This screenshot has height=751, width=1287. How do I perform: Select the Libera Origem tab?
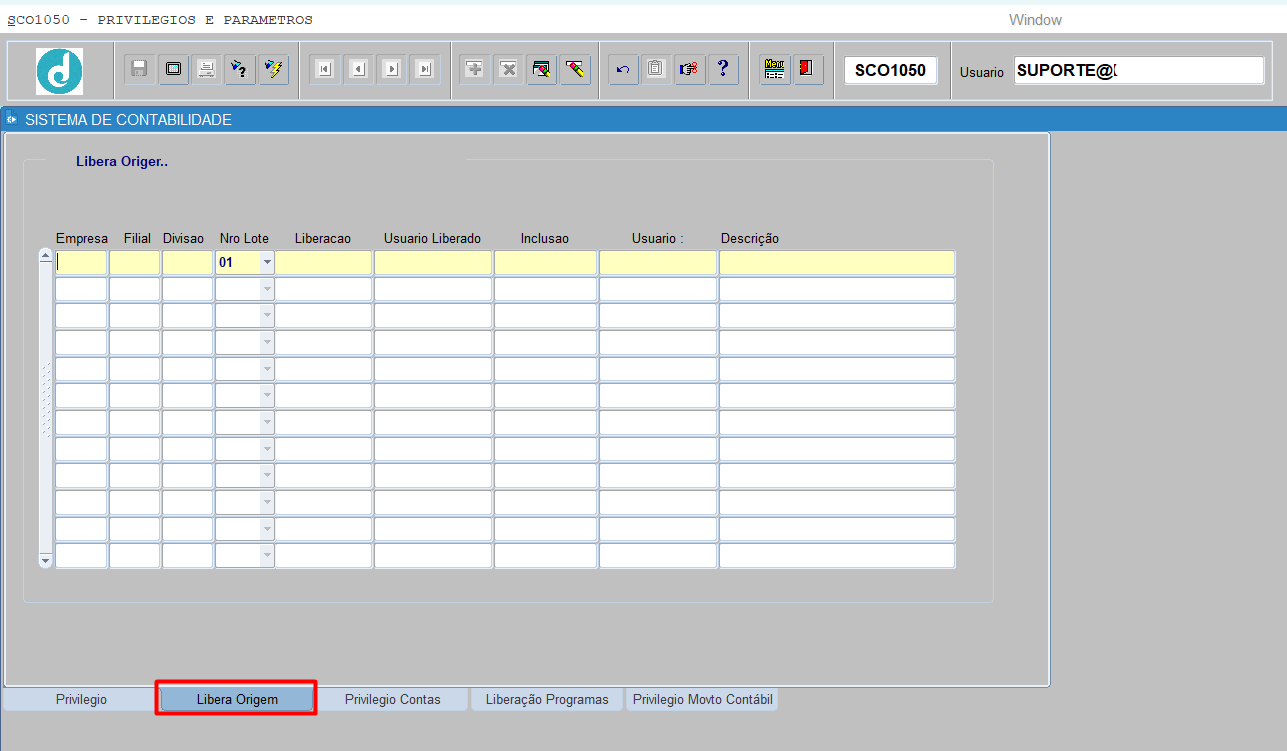pyautogui.click(x=236, y=699)
